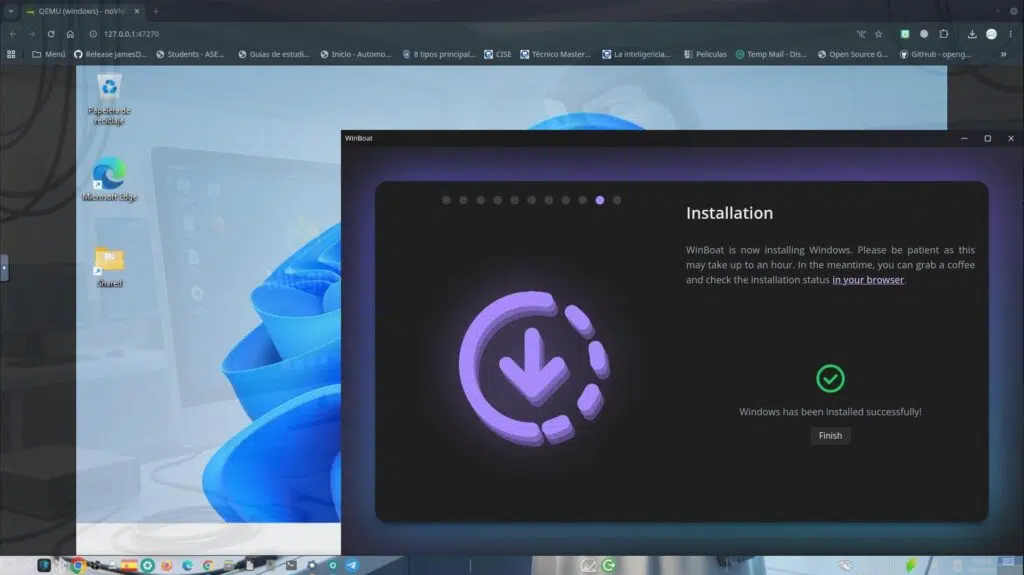Viewport: 1024px width, 575px height.
Task: Close the WinBoat window
Action: 1011,139
